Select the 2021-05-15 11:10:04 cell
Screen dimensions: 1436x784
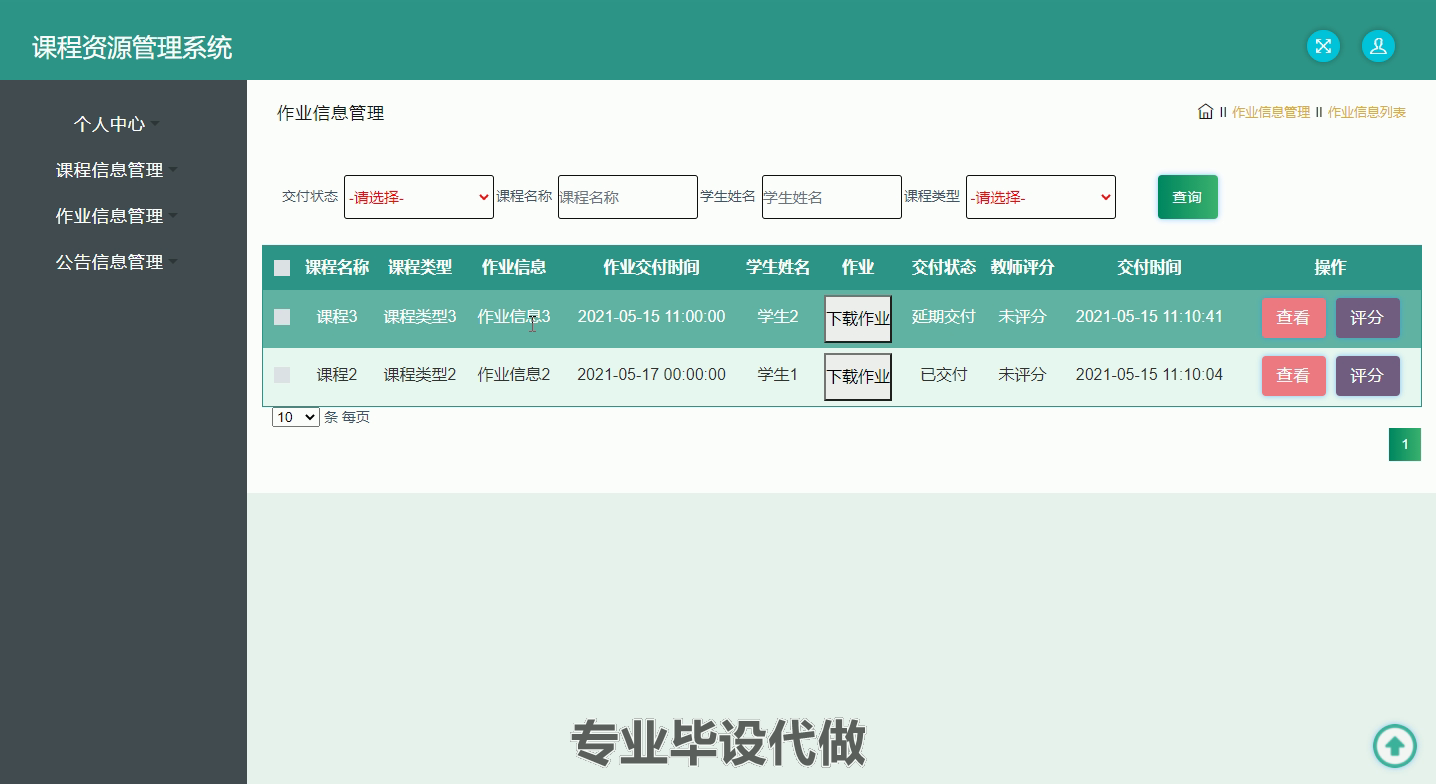pyautogui.click(x=1149, y=374)
